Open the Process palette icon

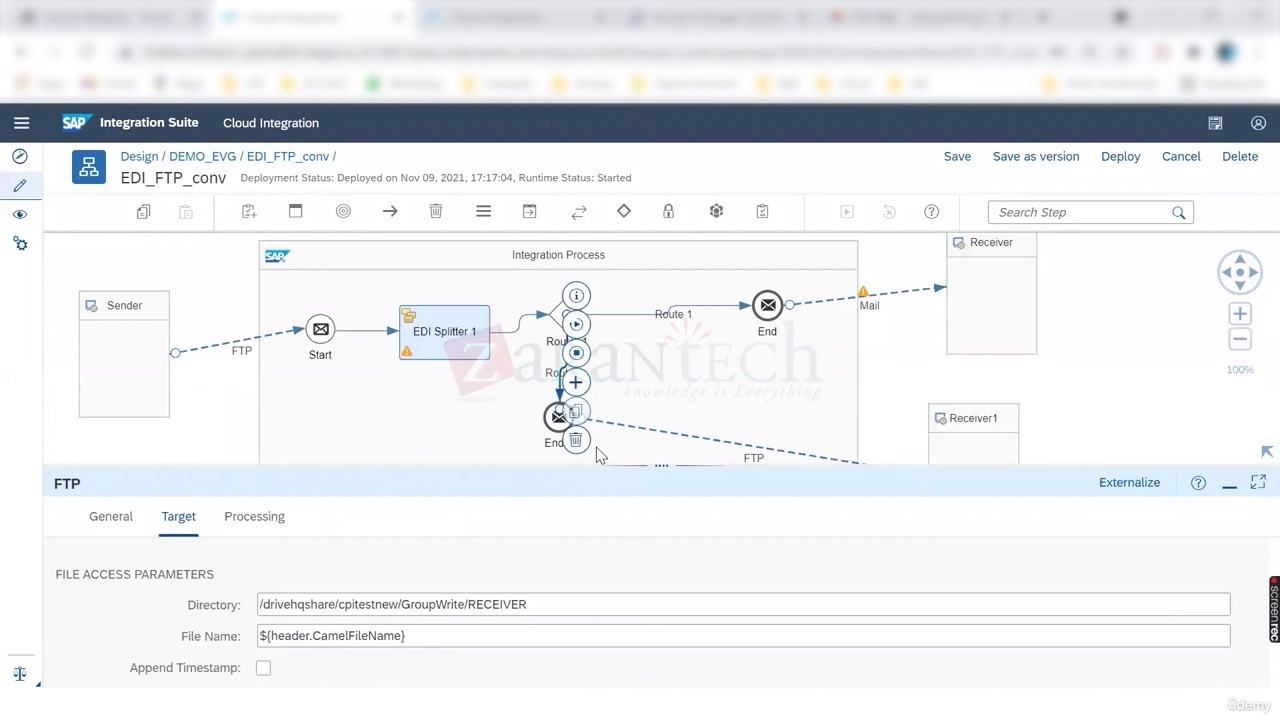(x=295, y=212)
